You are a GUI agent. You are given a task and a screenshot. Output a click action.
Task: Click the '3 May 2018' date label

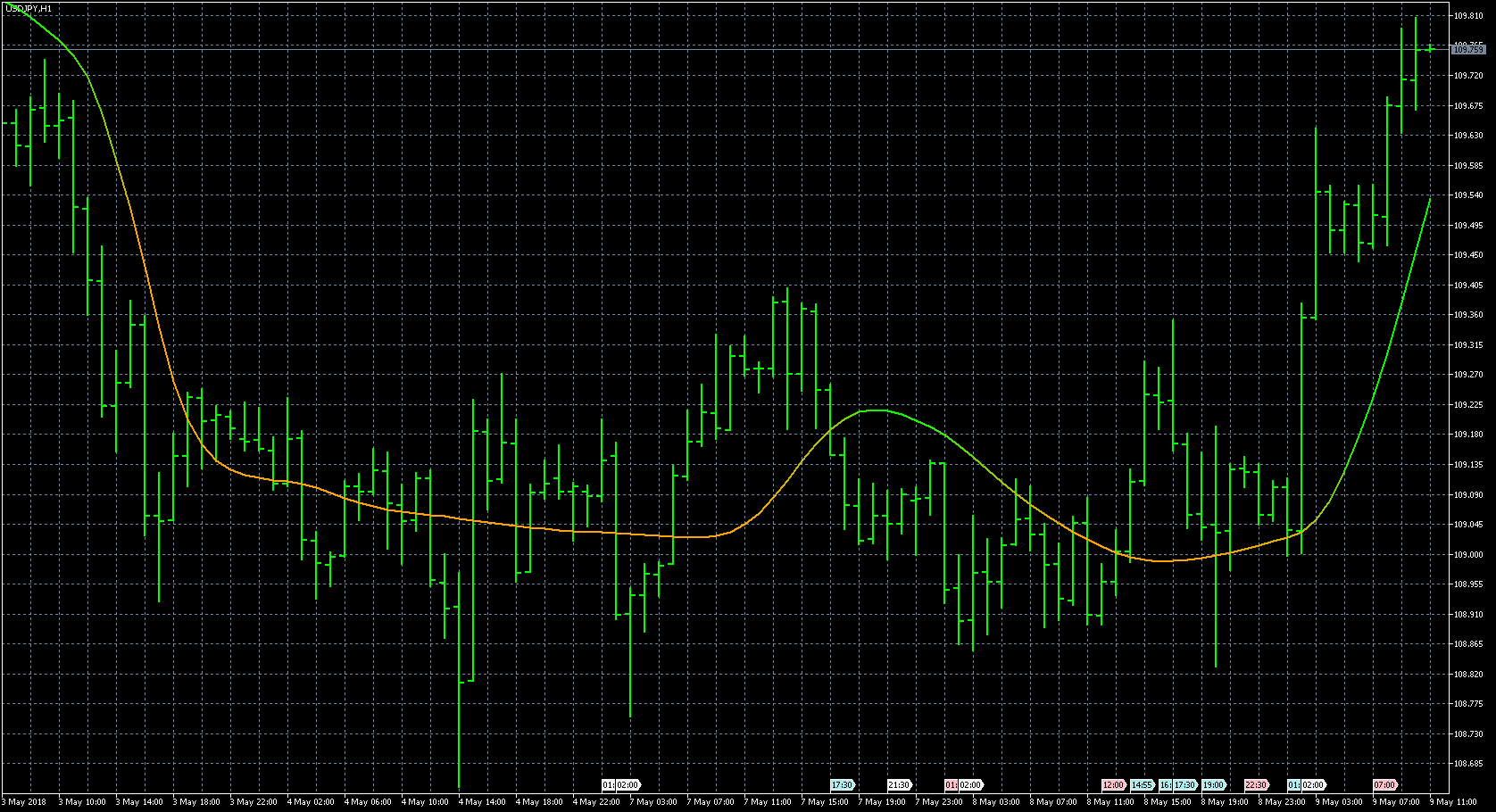(x=27, y=802)
